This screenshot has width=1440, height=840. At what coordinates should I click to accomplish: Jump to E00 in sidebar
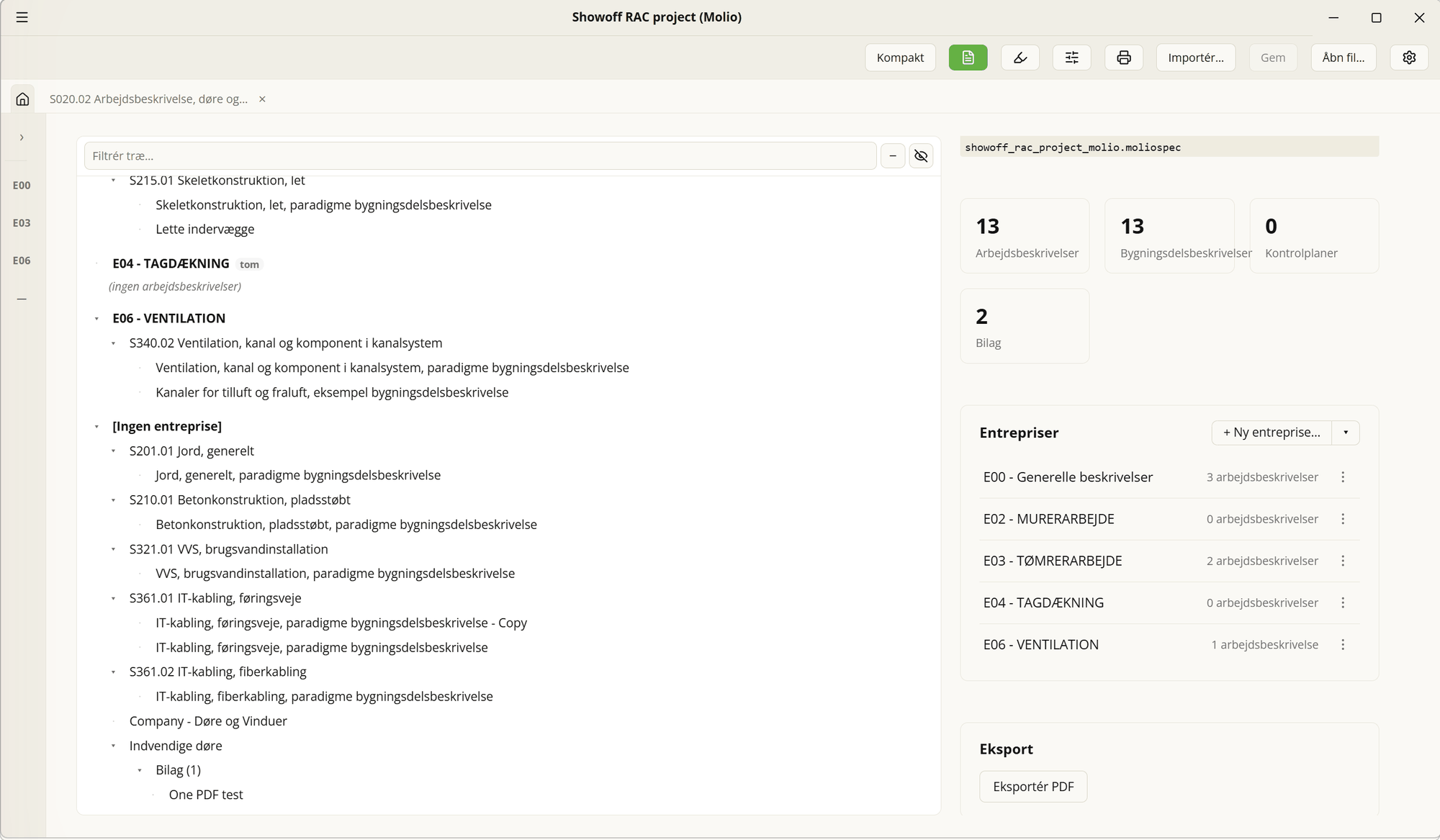[22, 186]
